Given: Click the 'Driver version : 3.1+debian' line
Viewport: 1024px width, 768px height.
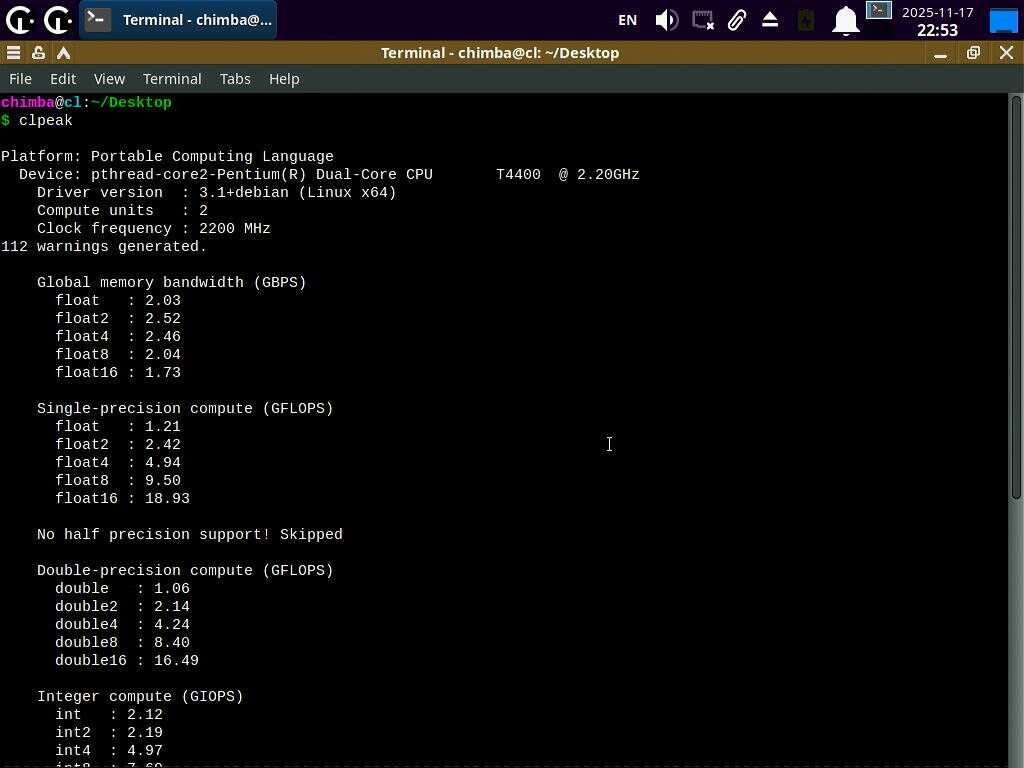Looking at the screenshot, I should click(x=217, y=193).
